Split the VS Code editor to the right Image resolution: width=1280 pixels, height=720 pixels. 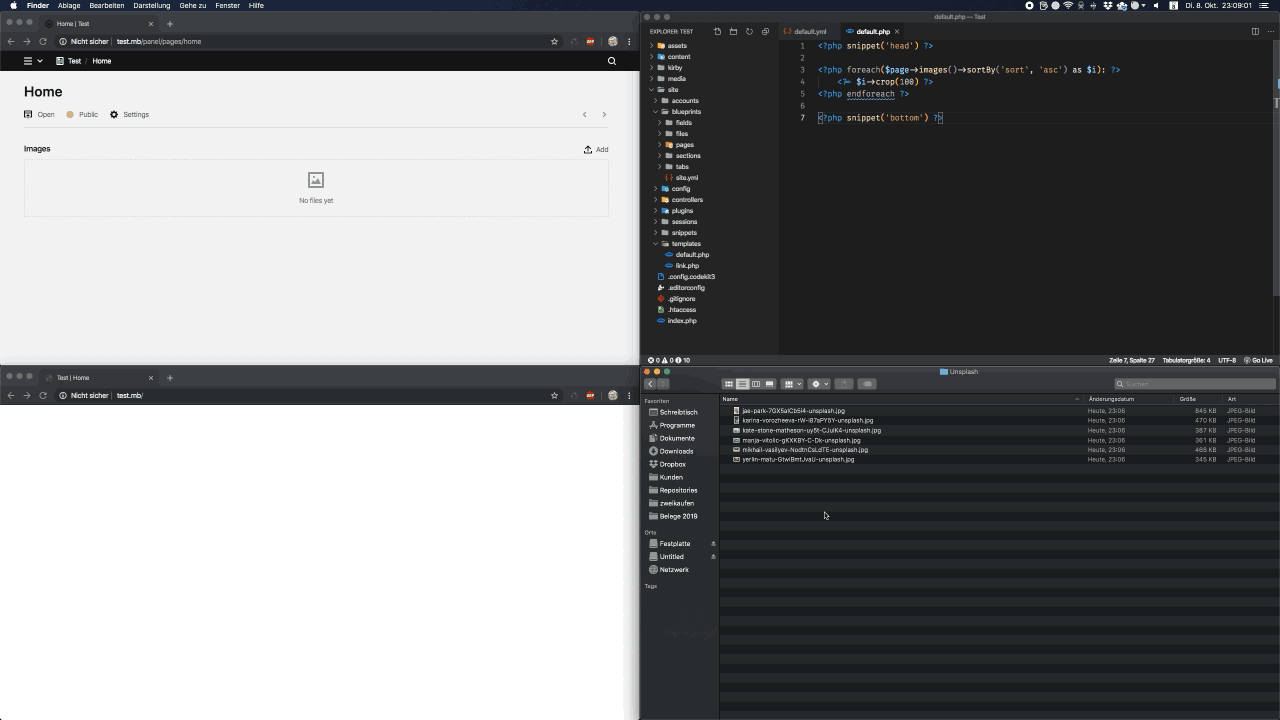click(1255, 31)
